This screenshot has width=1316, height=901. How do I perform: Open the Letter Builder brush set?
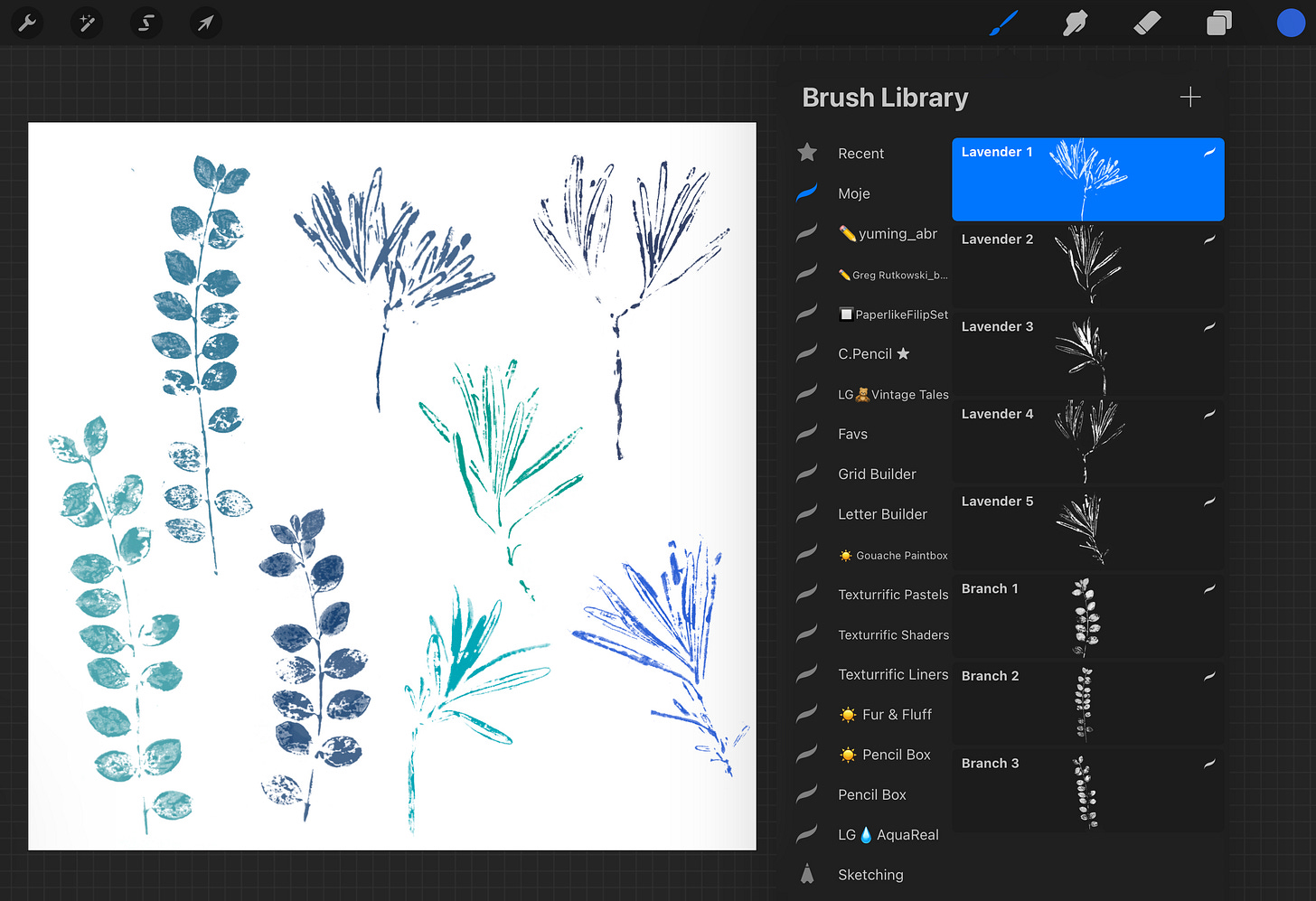point(882,514)
